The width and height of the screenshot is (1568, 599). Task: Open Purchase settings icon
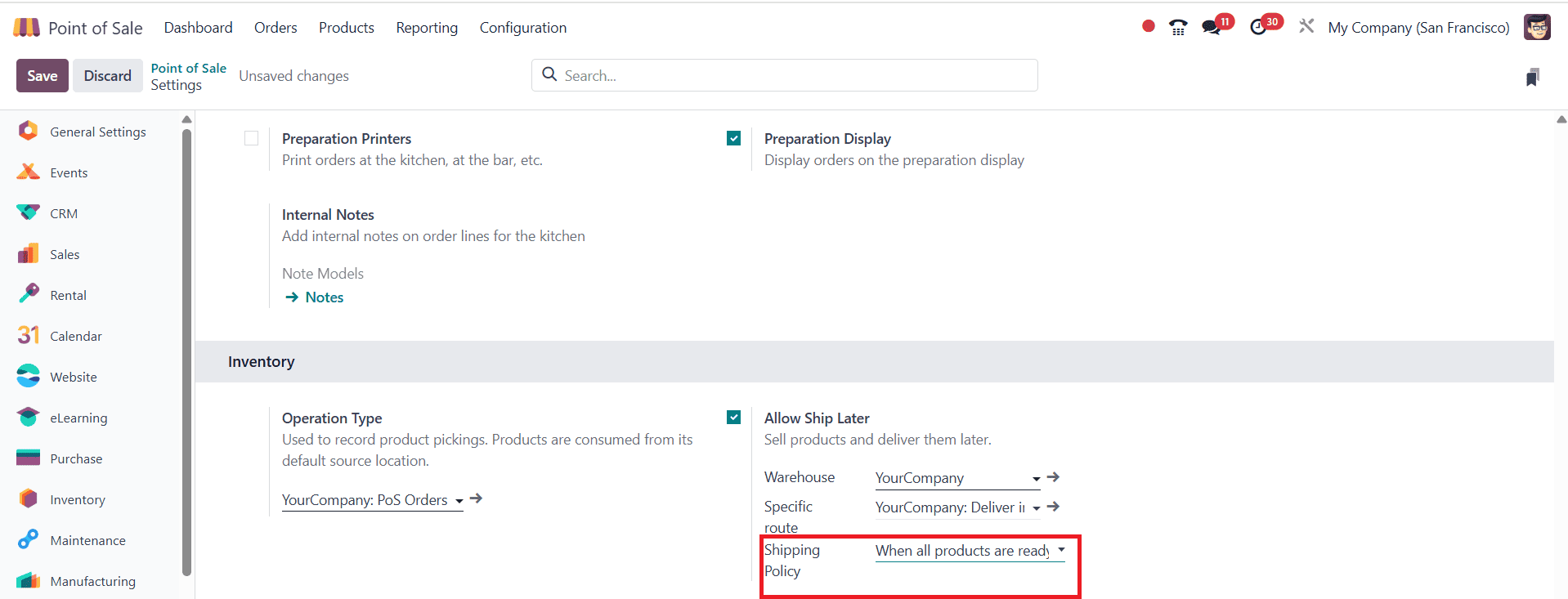28,458
